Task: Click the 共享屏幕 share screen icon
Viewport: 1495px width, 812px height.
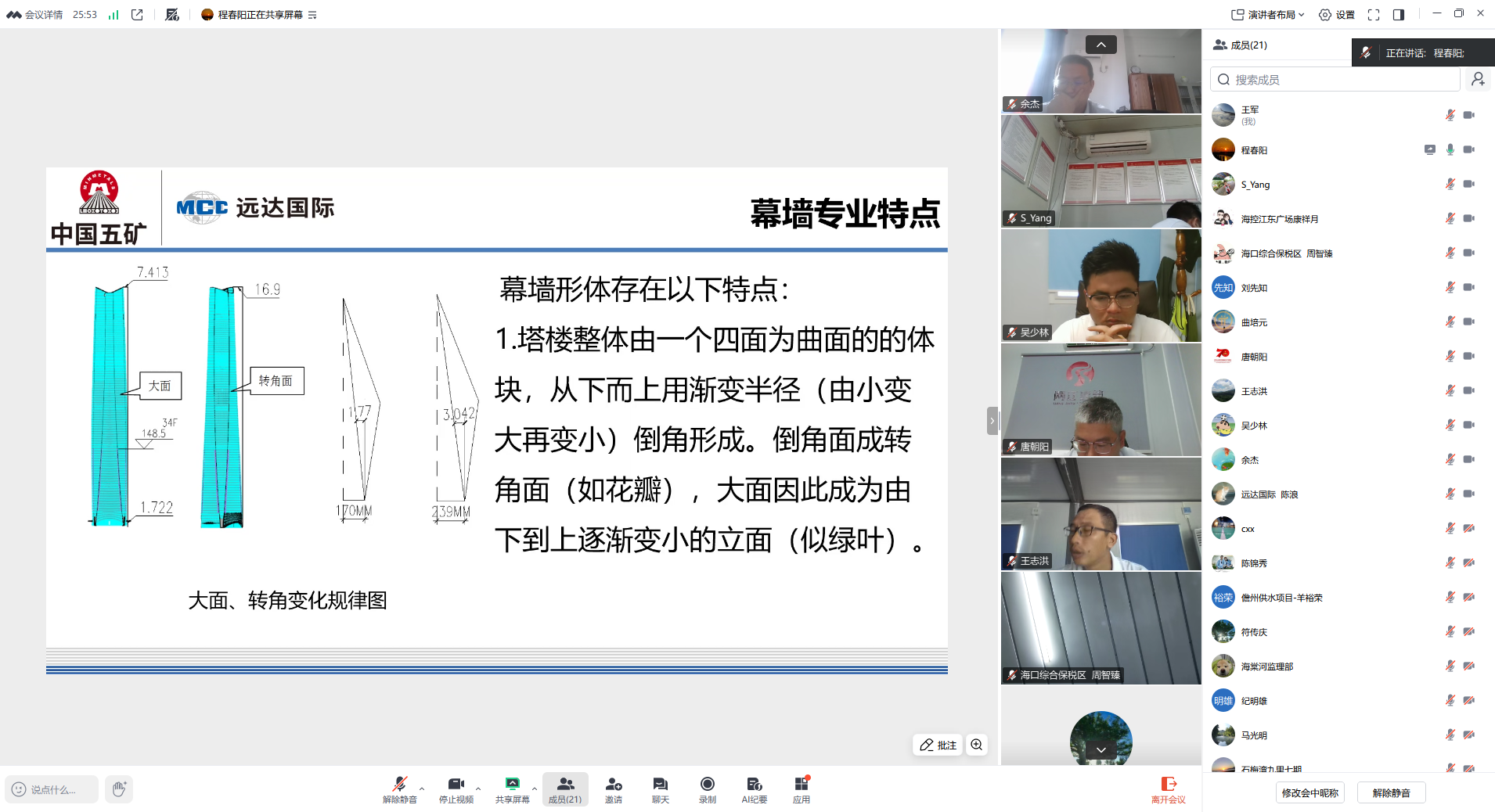Action: [512, 785]
